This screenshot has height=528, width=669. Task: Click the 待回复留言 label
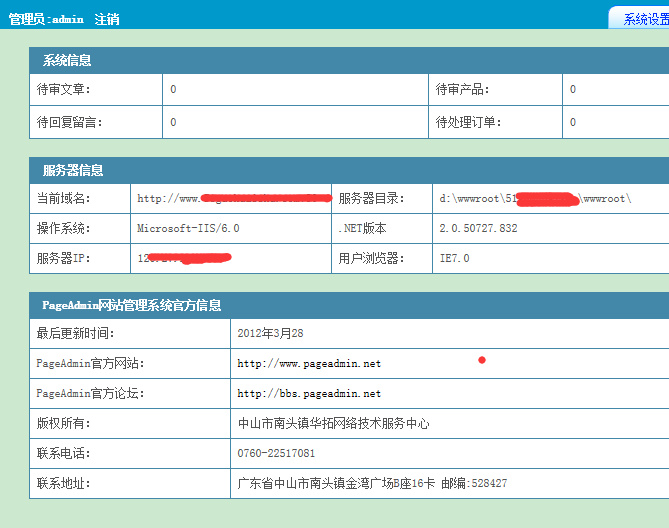click(69, 123)
